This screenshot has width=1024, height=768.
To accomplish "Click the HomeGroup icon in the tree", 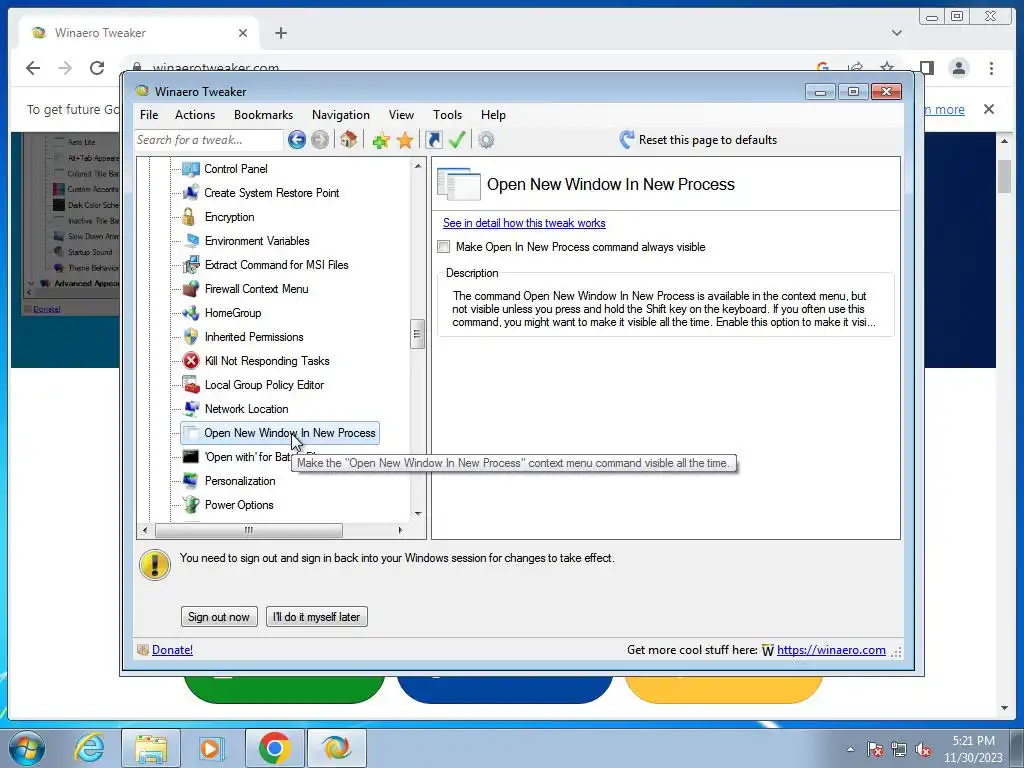I will point(191,313).
